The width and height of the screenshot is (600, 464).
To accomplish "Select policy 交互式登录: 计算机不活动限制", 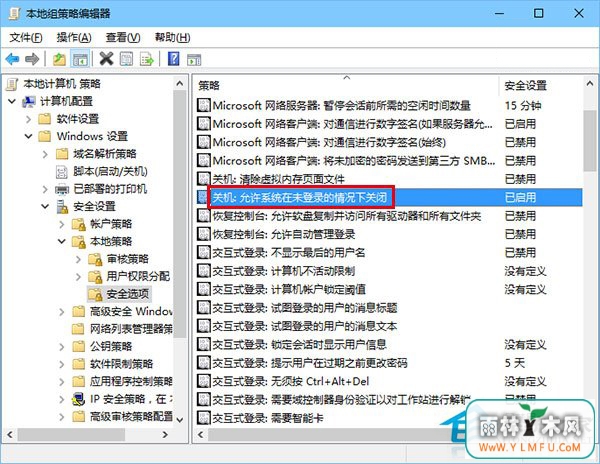I will tap(284, 271).
